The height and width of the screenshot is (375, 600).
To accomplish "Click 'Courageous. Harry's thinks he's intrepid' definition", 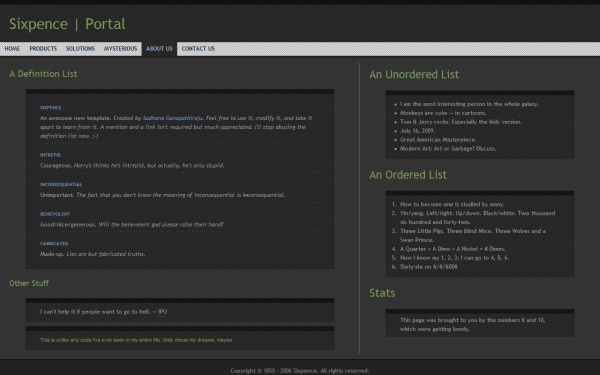I will 132,165.
